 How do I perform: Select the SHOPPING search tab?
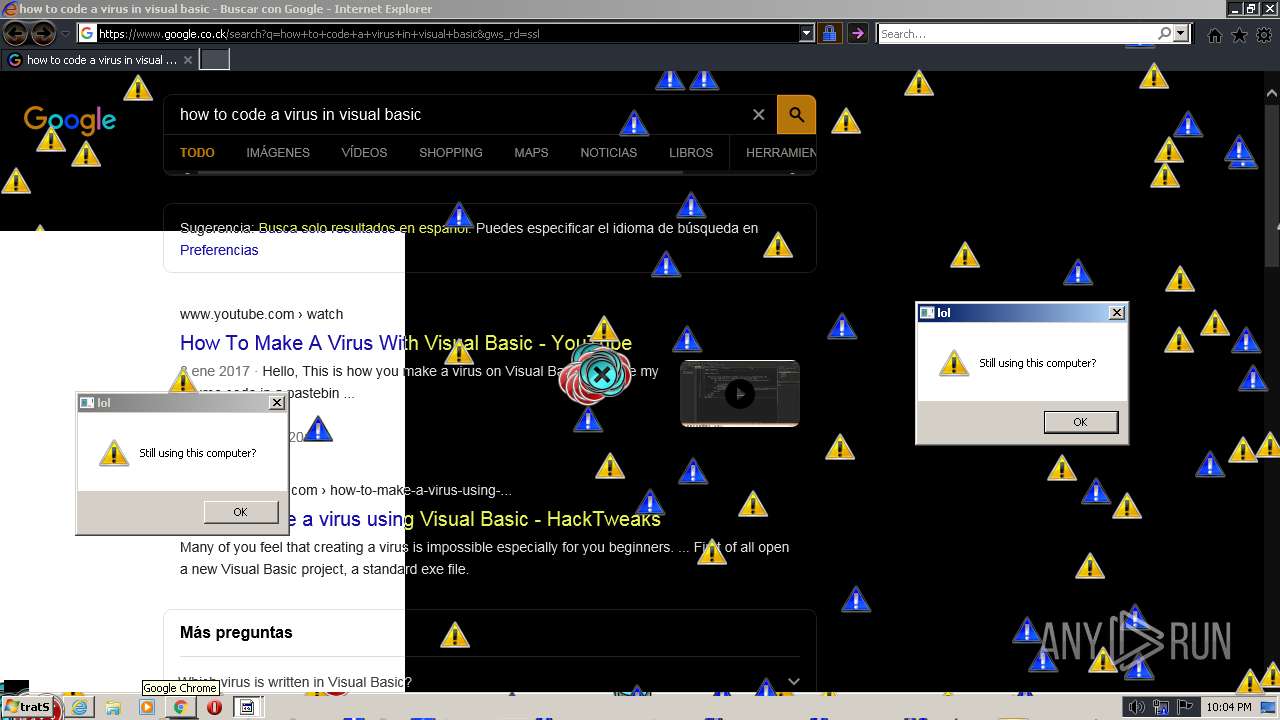pos(451,153)
